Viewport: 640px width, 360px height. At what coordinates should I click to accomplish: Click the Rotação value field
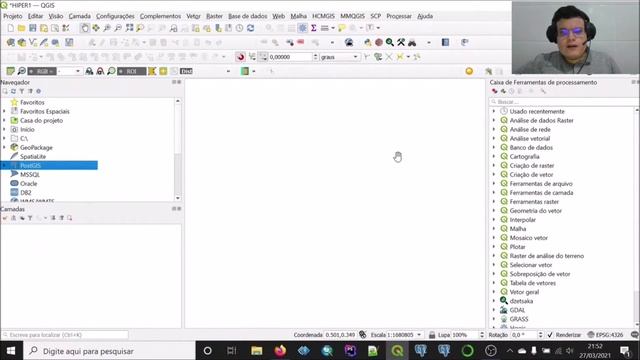pyautogui.click(x=524, y=335)
